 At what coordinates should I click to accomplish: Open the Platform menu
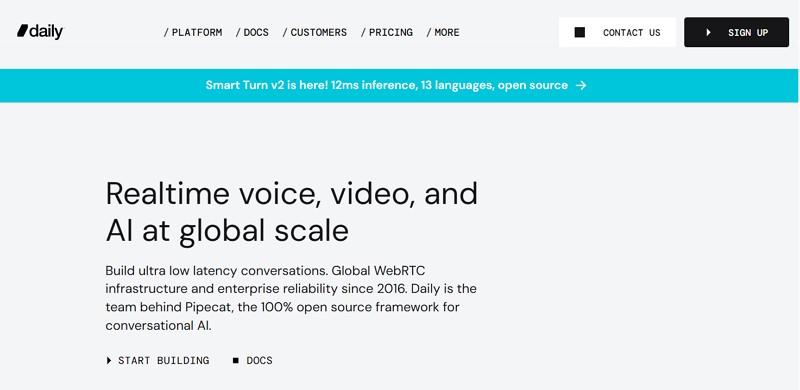(x=193, y=32)
